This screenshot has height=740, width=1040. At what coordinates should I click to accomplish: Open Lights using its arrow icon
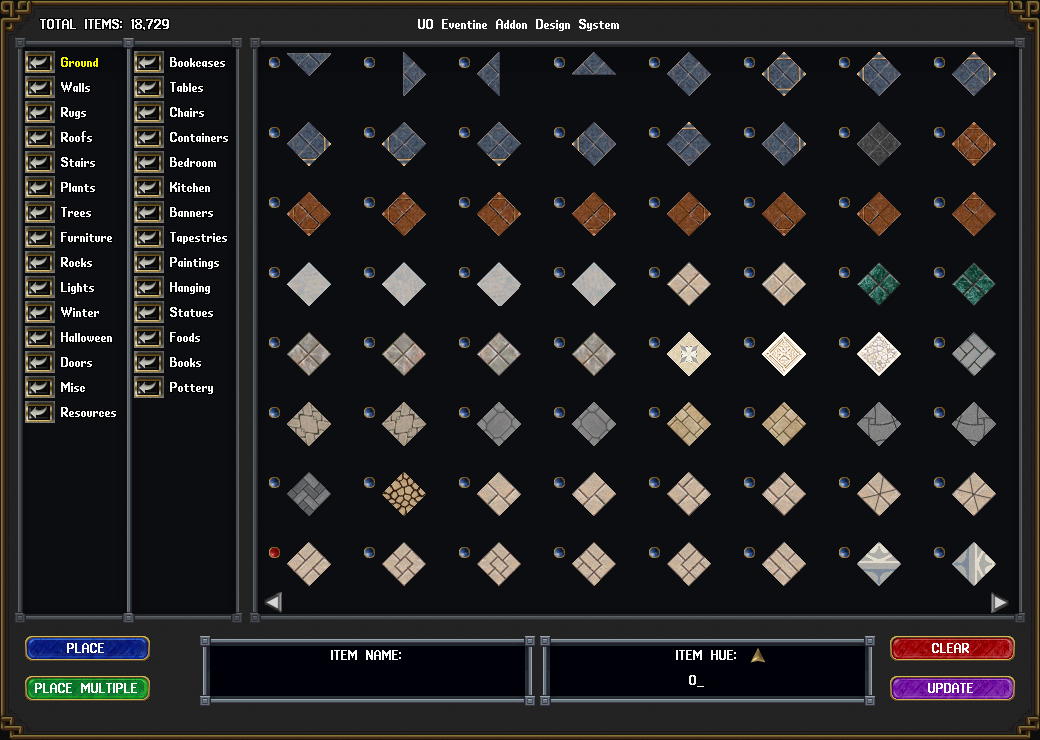pyautogui.click(x=40, y=288)
